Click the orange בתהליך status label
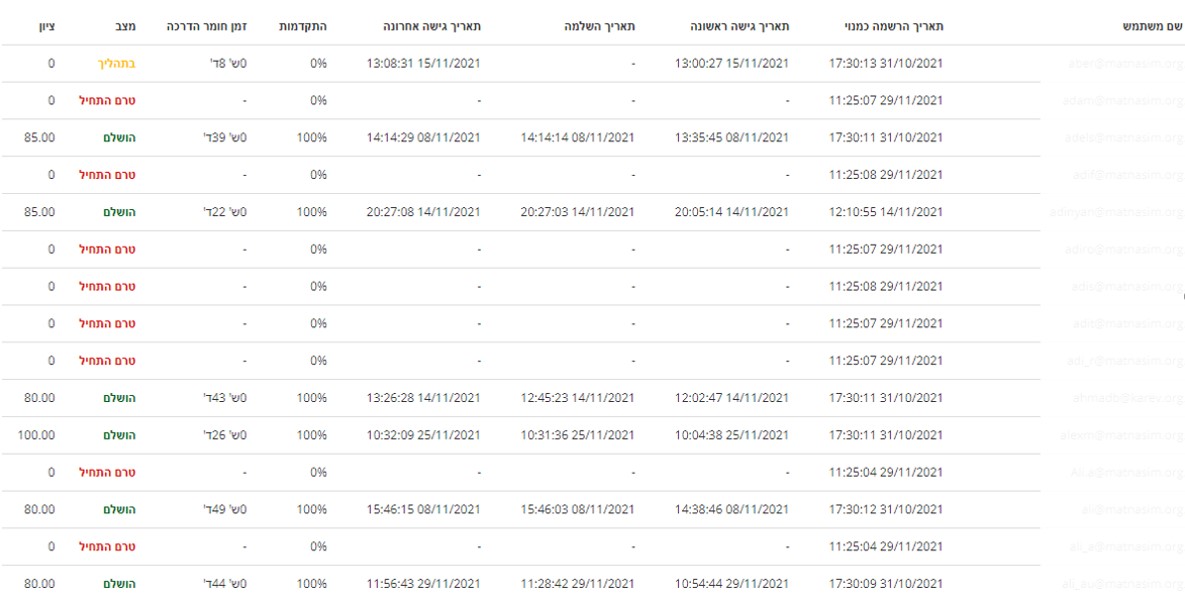1185x598 pixels. click(116, 63)
